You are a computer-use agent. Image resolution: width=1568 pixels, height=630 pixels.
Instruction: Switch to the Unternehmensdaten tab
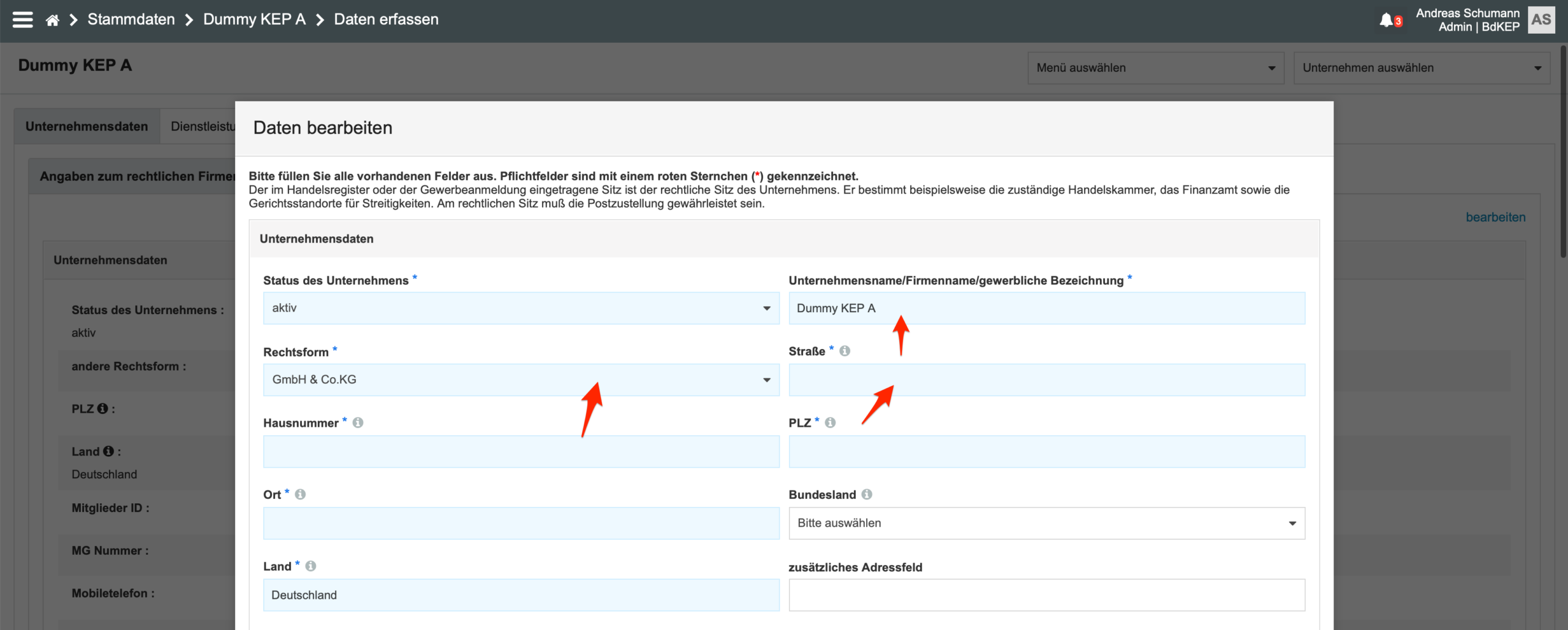tap(87, 126)
